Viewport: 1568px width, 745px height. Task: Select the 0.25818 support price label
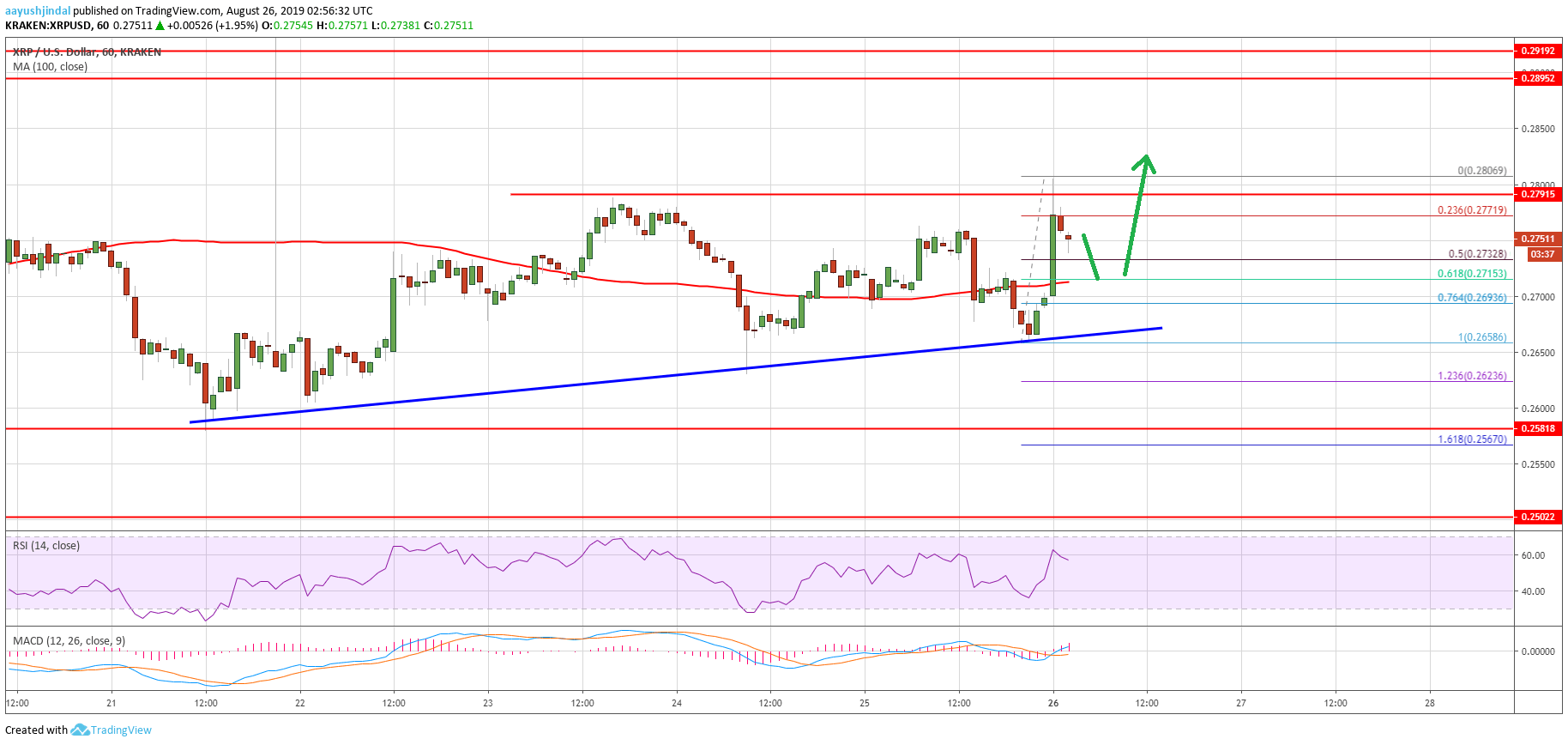coord(1538,427)
